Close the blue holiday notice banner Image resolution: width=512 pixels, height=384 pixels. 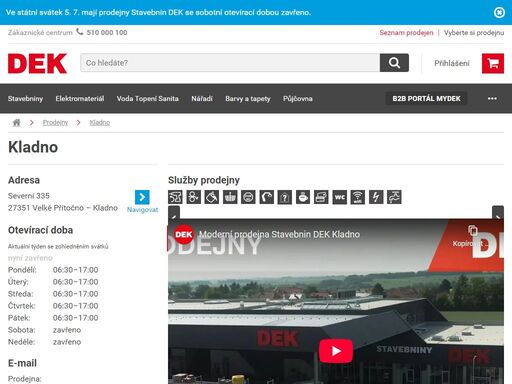click(x=499, y=12)
